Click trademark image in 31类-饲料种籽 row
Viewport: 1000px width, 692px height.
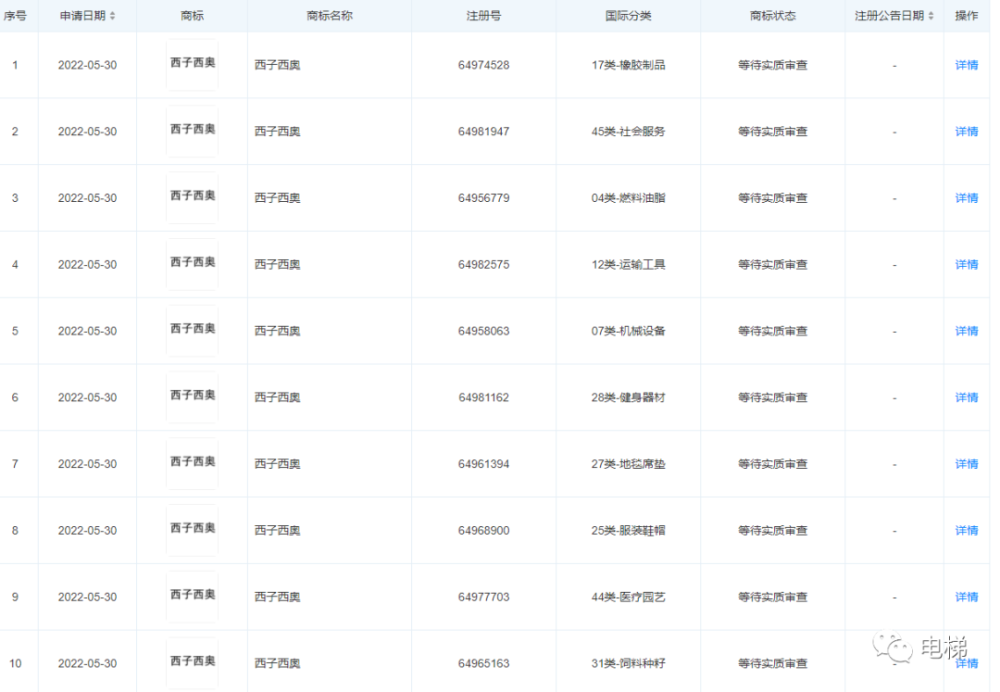pyautogui.click(x=192, y=663)
